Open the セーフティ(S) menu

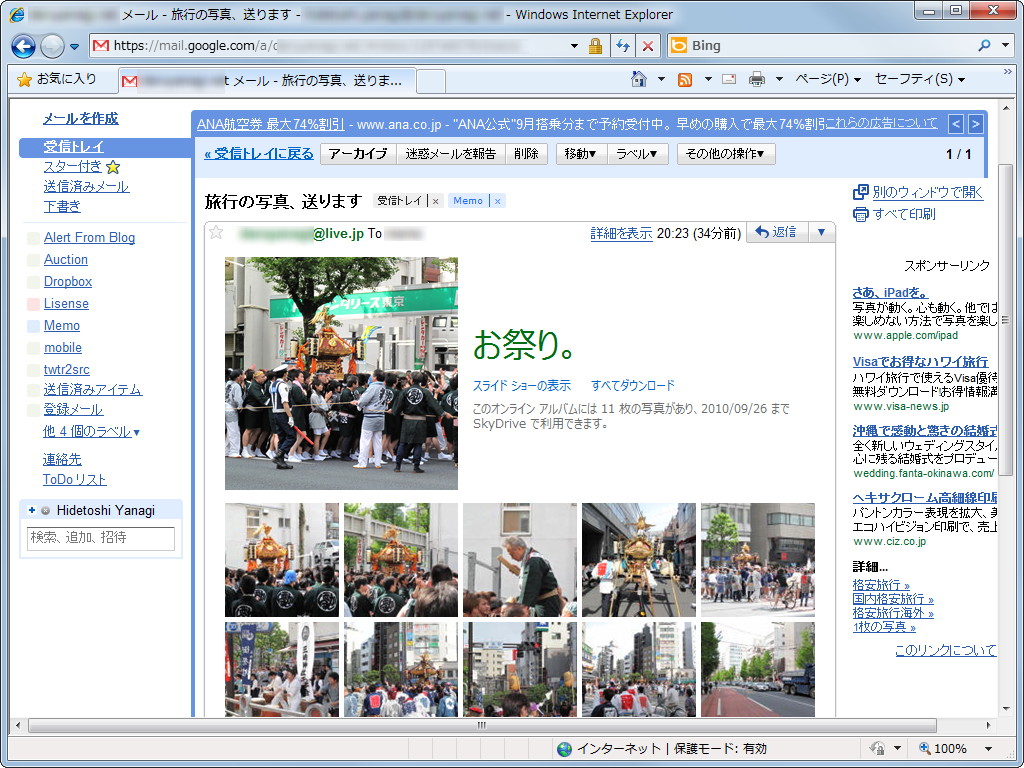pyautogui.click(x=920, y=80)
